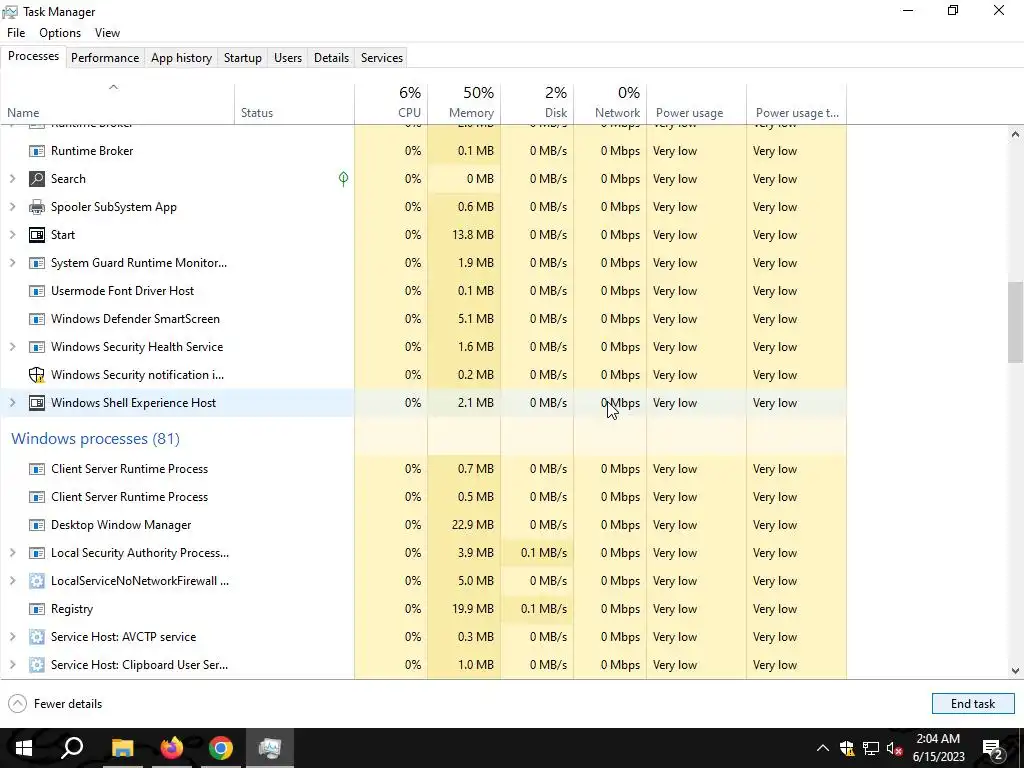This screenshot has width=1024, height=768.
Task: Switch to the Performance tab
Action: (105, 58)
